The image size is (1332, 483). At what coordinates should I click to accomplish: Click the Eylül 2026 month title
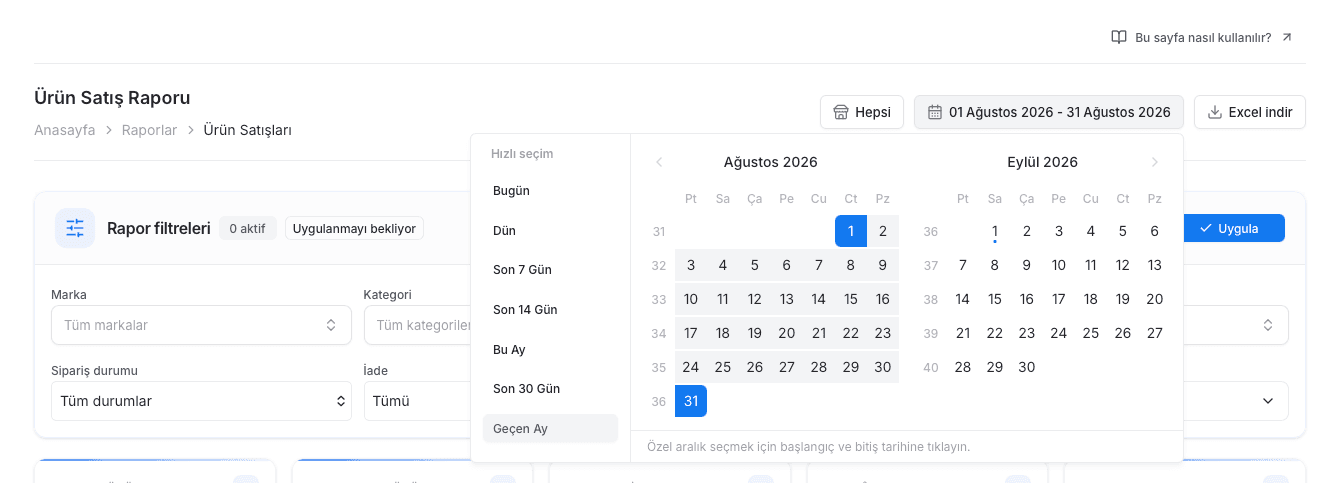point(1043,162)
